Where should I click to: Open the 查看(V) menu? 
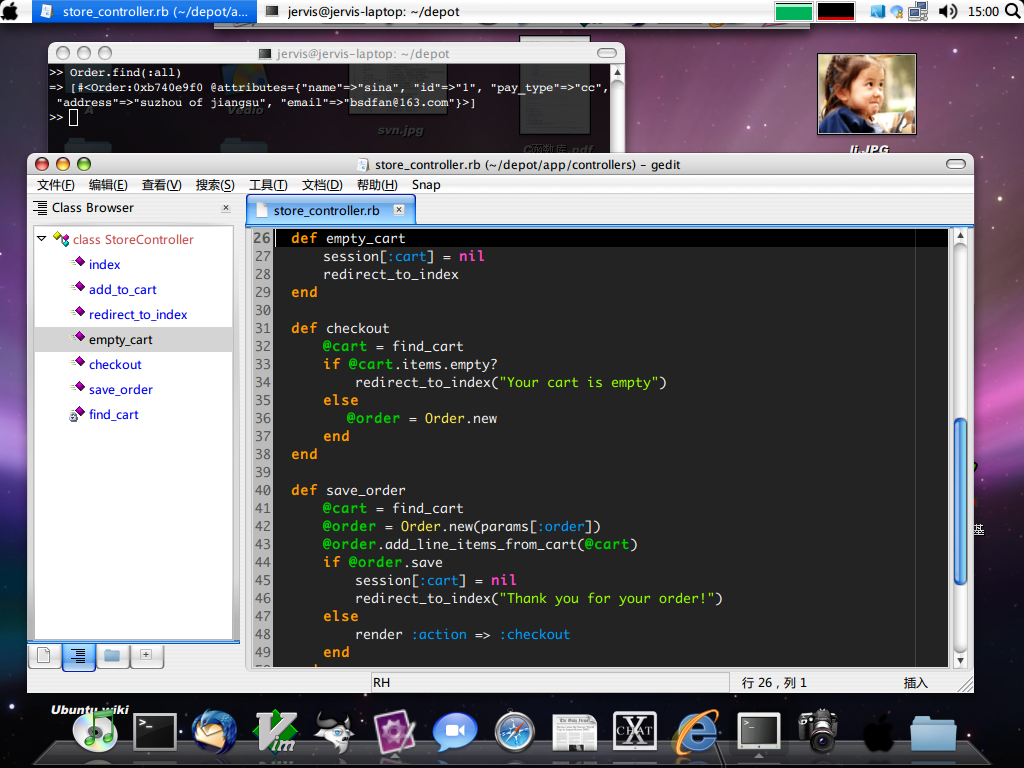coord(161,185)
